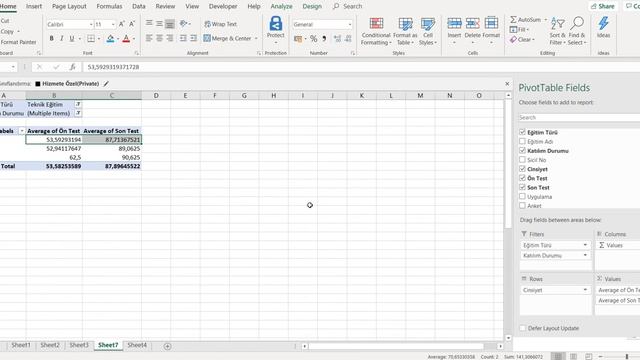Increase font size with larger A
Viewport: 640px width, 360px height.
(x=122, y=24)
